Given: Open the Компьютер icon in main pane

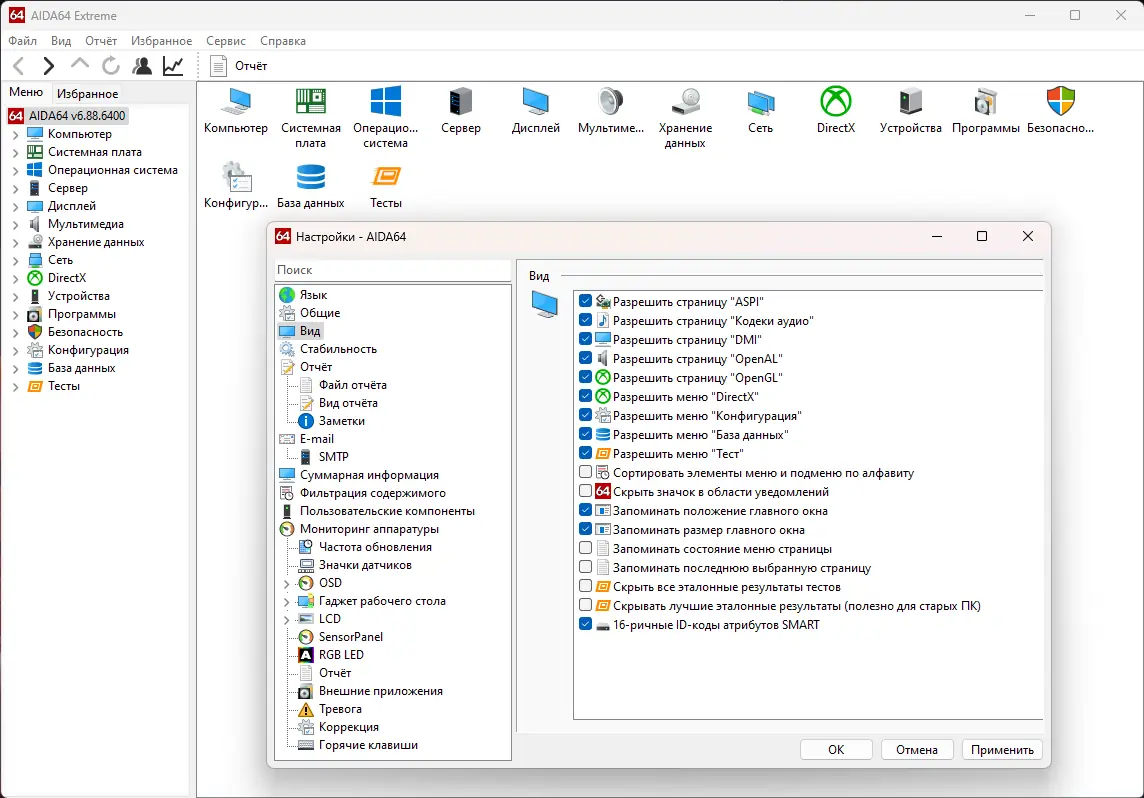Looking at the screenshot, I should click(236, 111).
